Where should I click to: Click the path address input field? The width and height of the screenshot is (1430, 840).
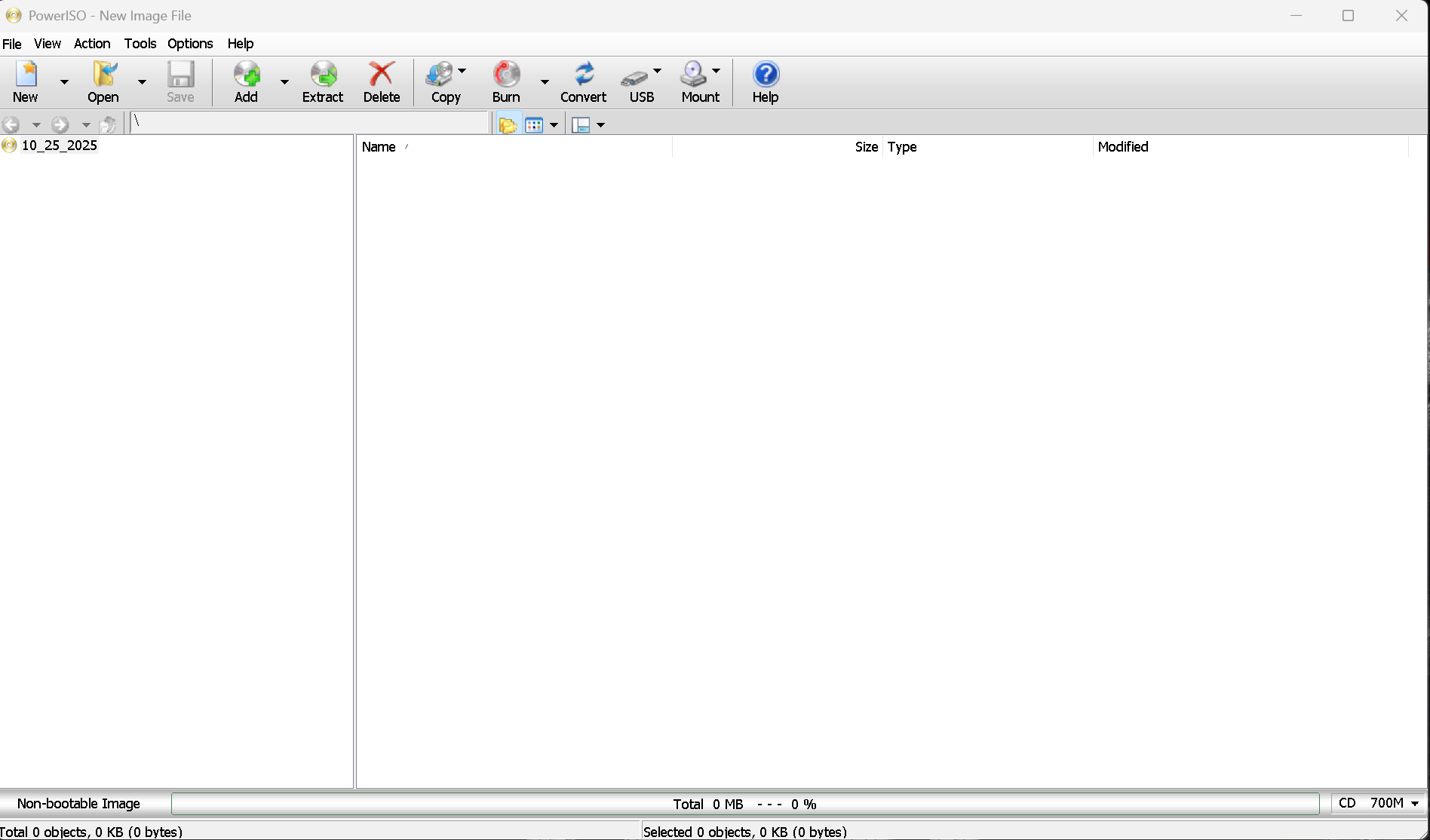tap(310, 122)
